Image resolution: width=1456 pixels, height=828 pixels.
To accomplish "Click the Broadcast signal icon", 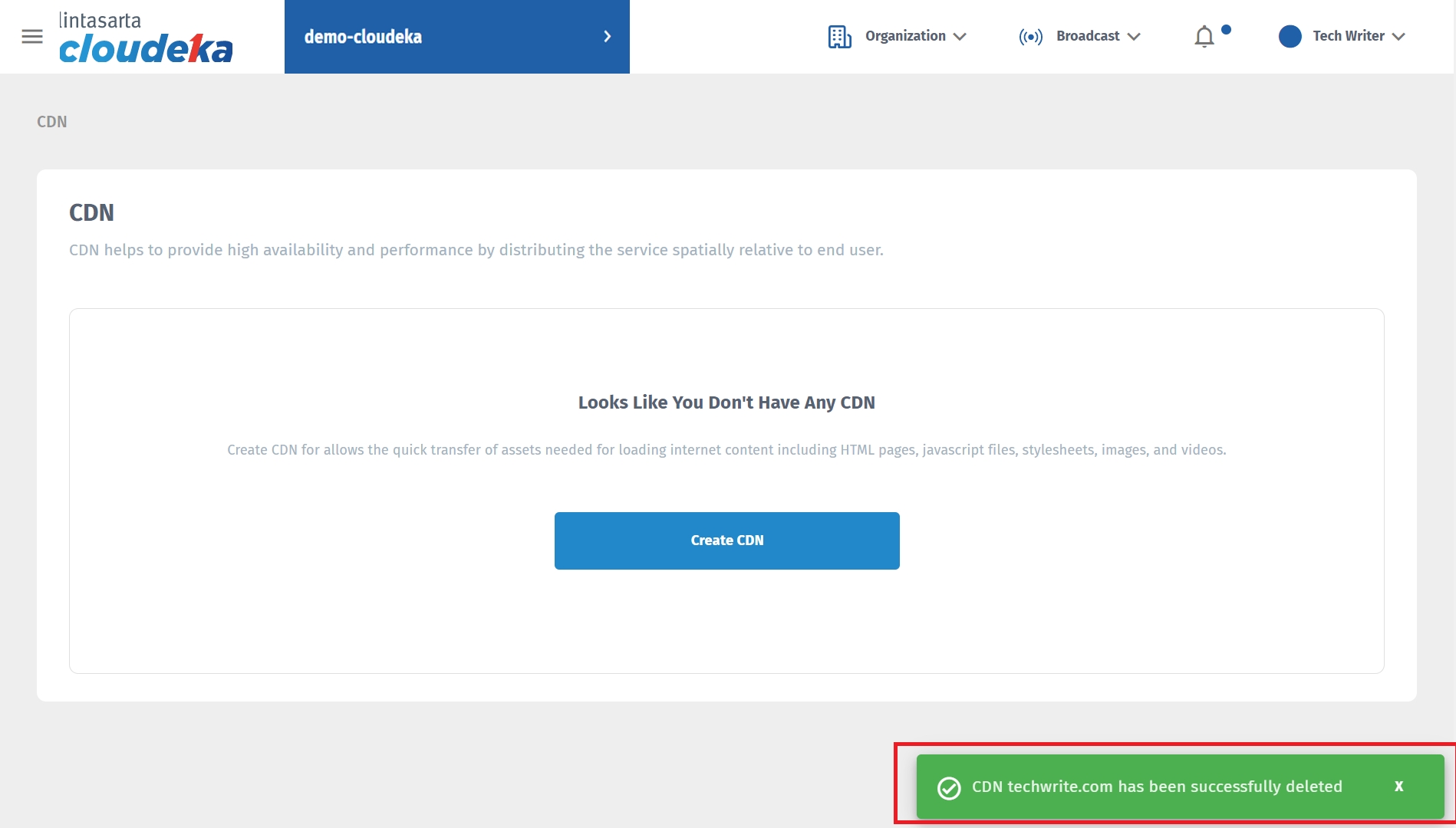I will (1030, 37).
